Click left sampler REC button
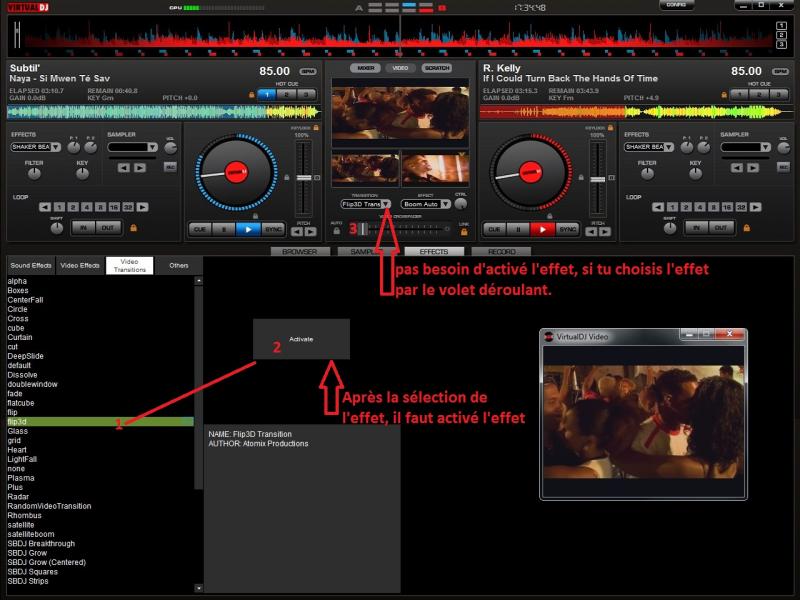This screenshot has height=600, width=800. (x=170, y=167)
